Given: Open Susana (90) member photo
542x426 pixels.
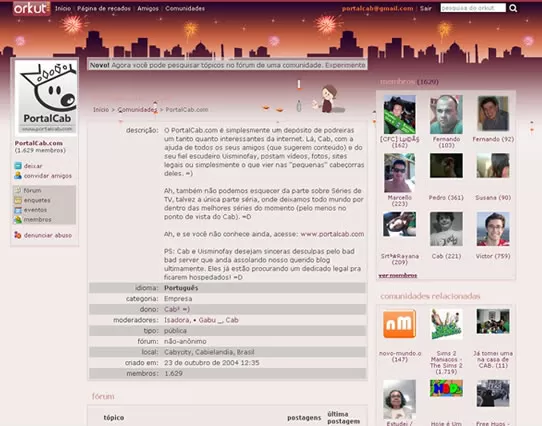Looking at the screenshot, I should 493,166.
